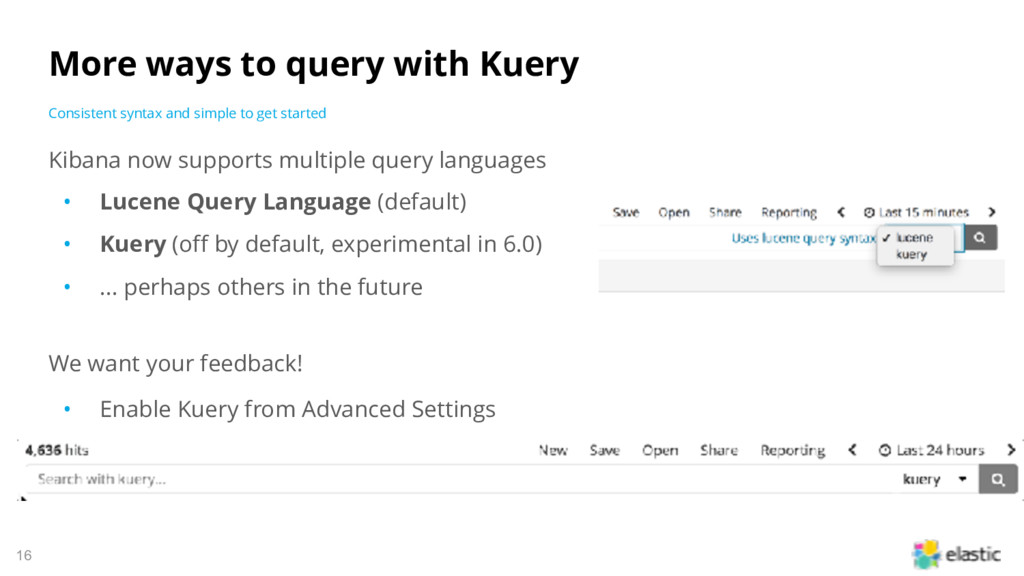Go to next time range after Last 24 hours

coord(1011,450)
